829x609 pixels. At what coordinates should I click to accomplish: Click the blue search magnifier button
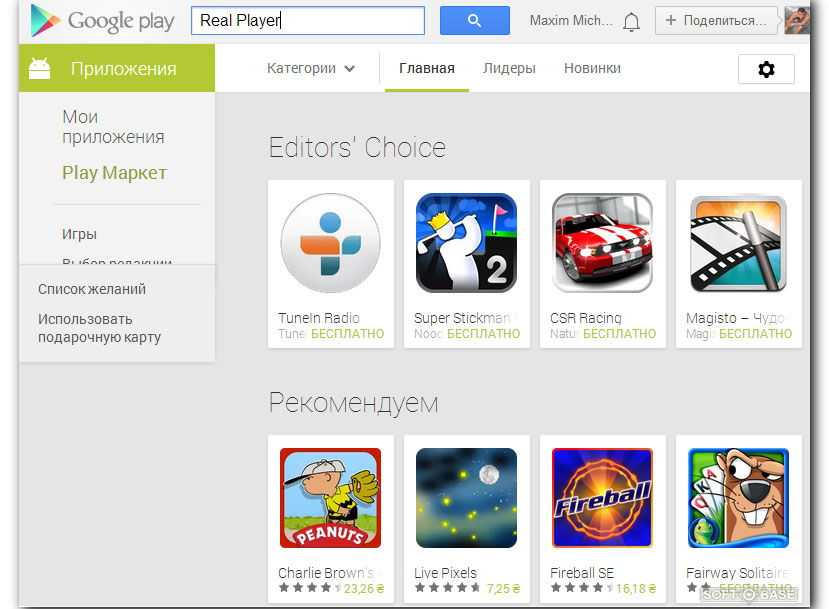[x=474, y=21]
